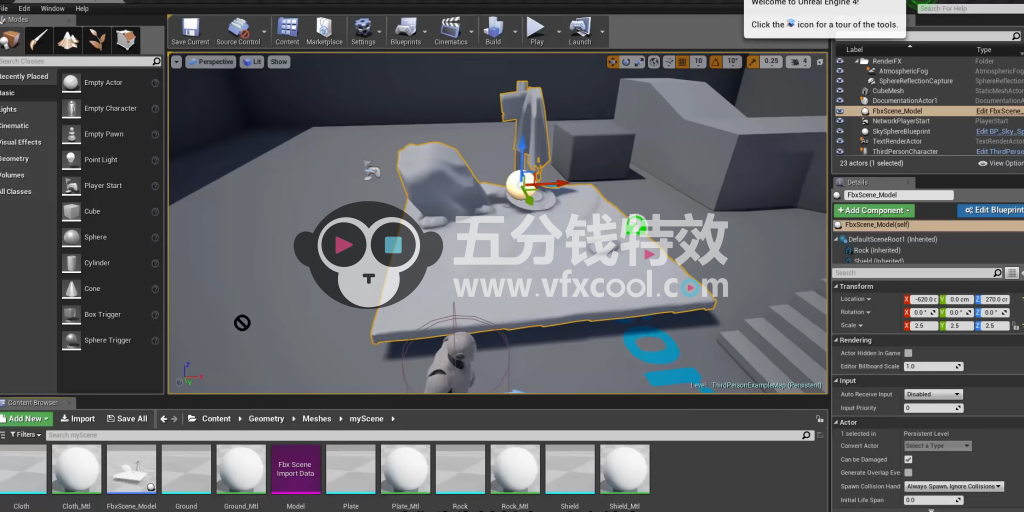
Task: Open the Settings toolbar icon
Action: click(363, 31)
